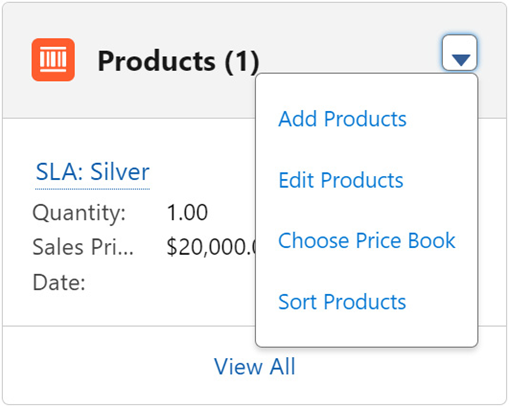Click the $20,000 sales price value
The width and height of the screenshot is (510, 409).
211,247
